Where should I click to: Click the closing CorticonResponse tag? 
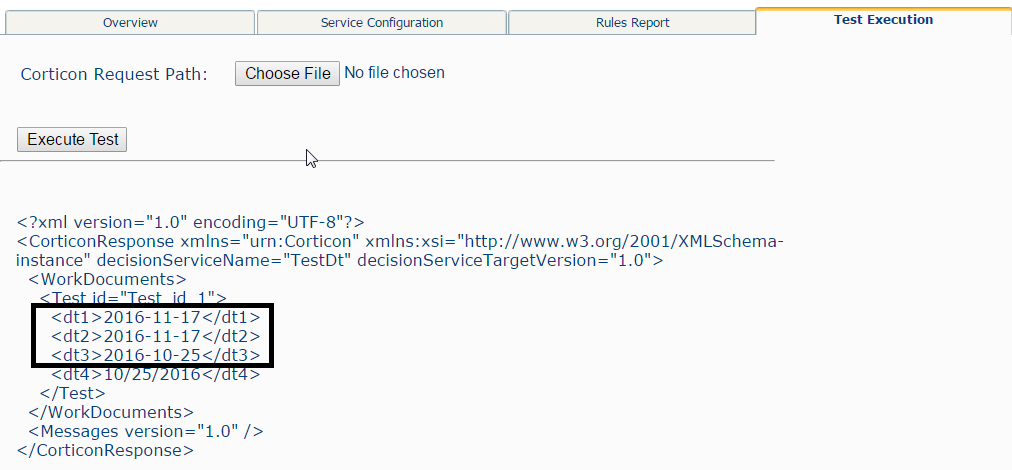[105, 450]
